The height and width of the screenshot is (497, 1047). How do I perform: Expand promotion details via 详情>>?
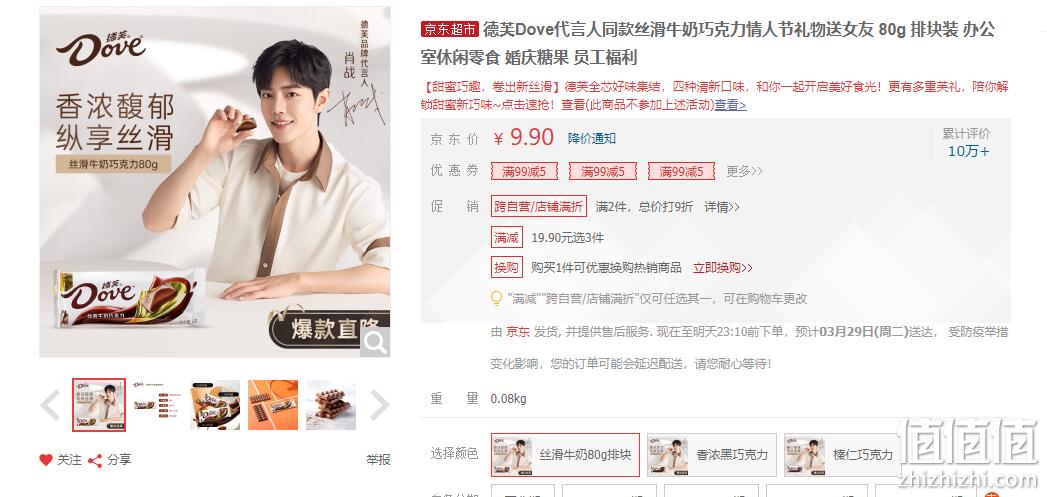point(722,206)
